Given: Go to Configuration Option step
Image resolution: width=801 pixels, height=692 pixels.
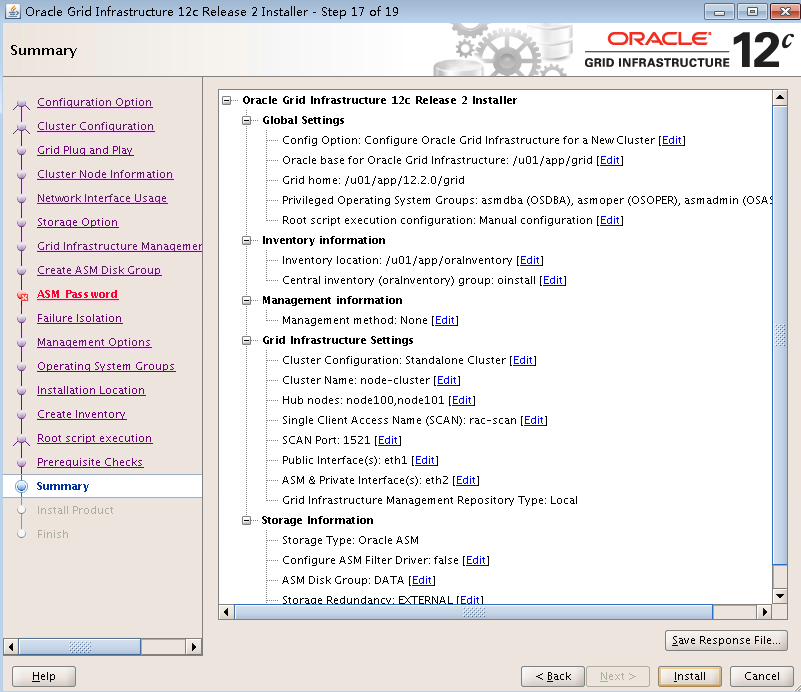Looking at the screenshot, I should click(x=95, y=102).
